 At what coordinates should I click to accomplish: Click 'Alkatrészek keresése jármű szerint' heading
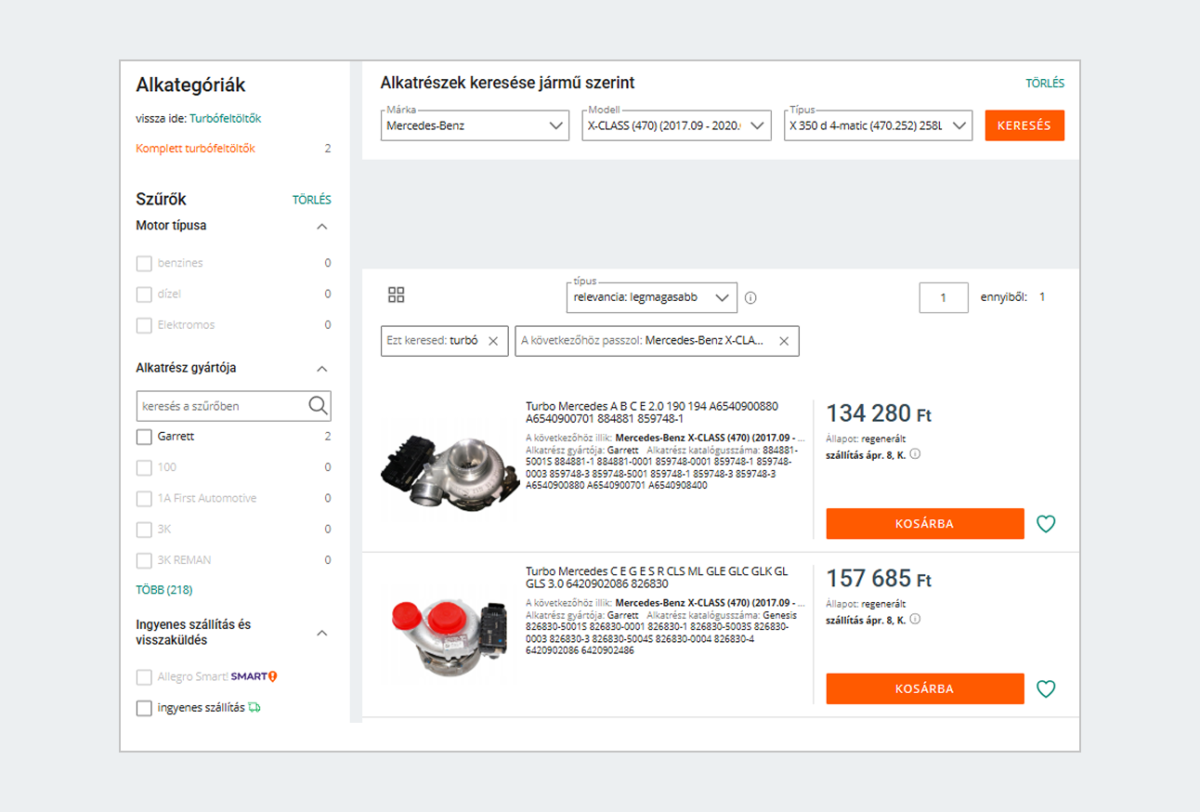click(508, 83)
